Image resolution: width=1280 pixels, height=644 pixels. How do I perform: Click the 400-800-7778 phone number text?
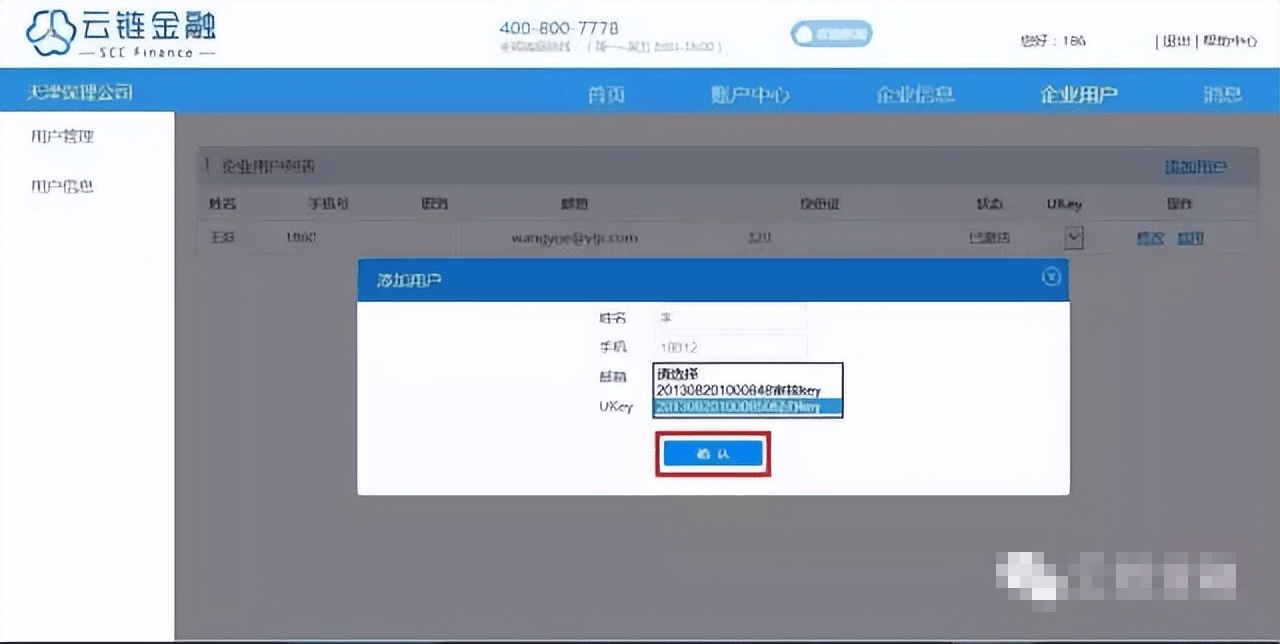[x=559, y=27]
